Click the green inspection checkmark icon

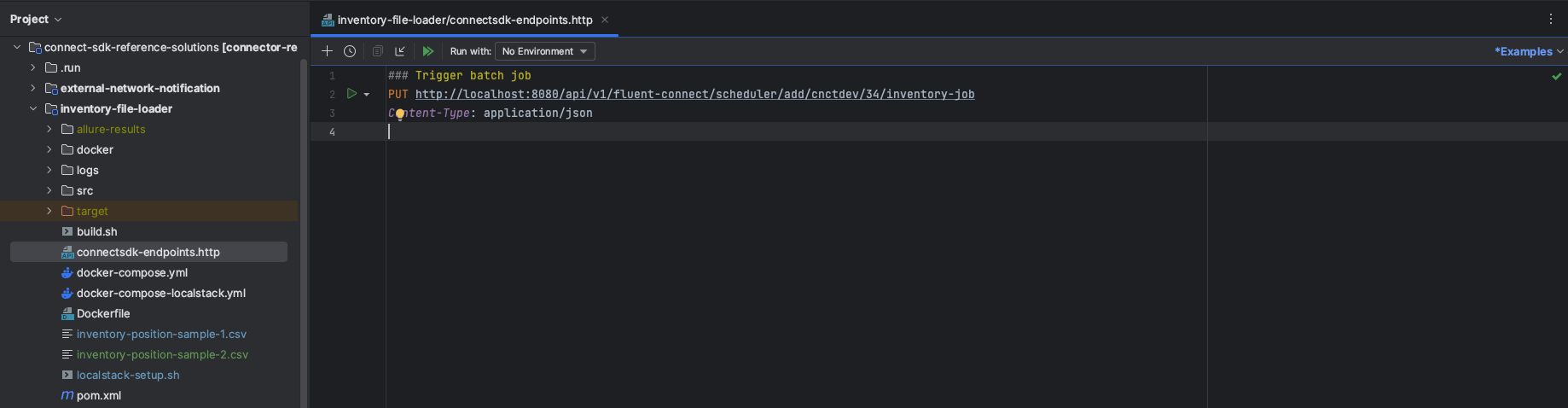pyautogui.click(x=1556, y=76)
